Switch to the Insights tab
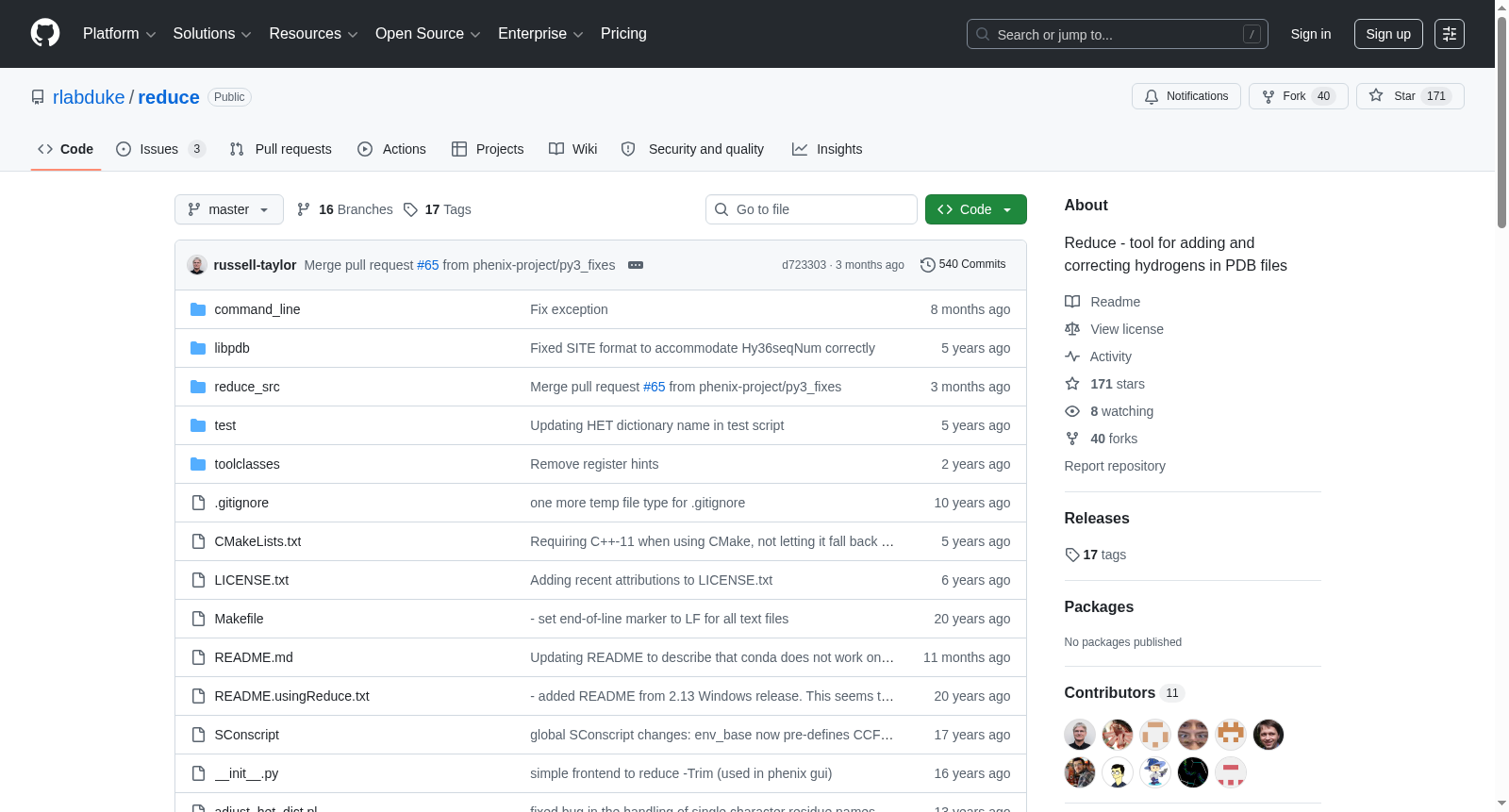1509x812 pixels. click(x=827, y=149)
